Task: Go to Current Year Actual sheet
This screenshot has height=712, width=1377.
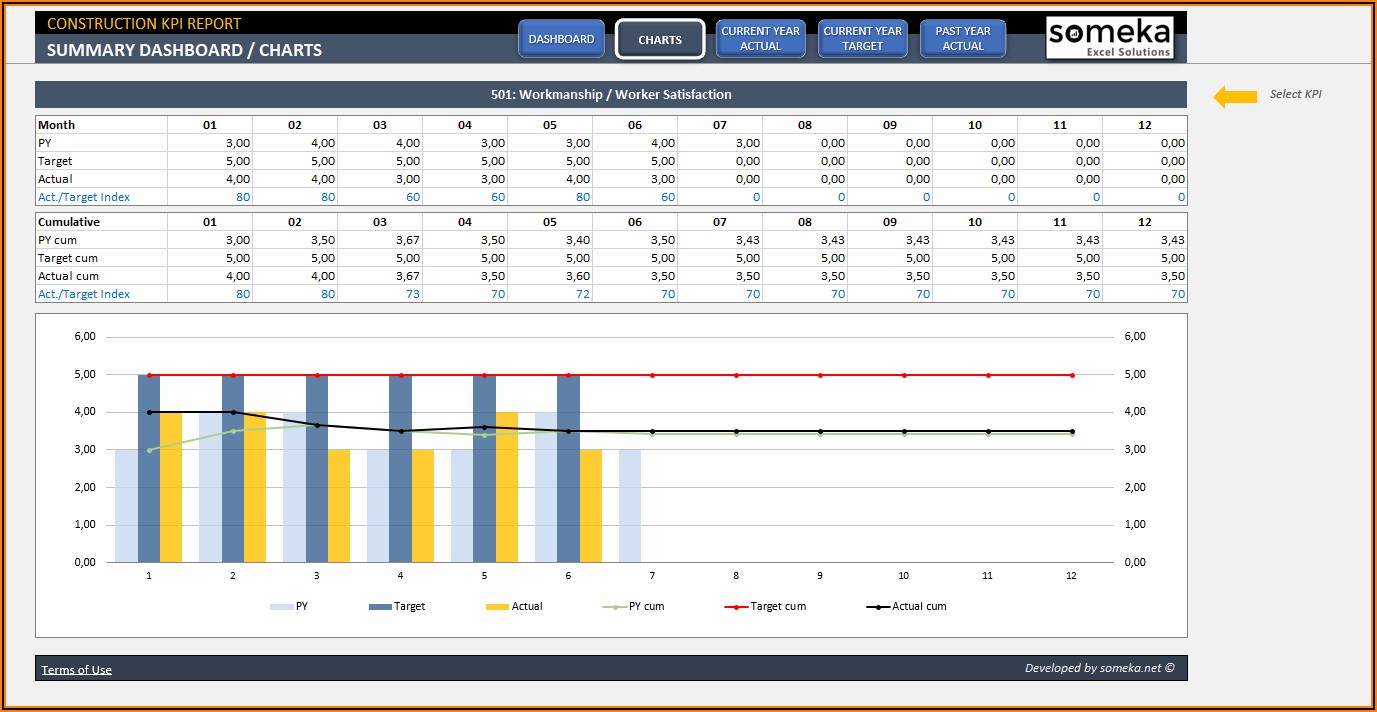Action: (760, 39)
